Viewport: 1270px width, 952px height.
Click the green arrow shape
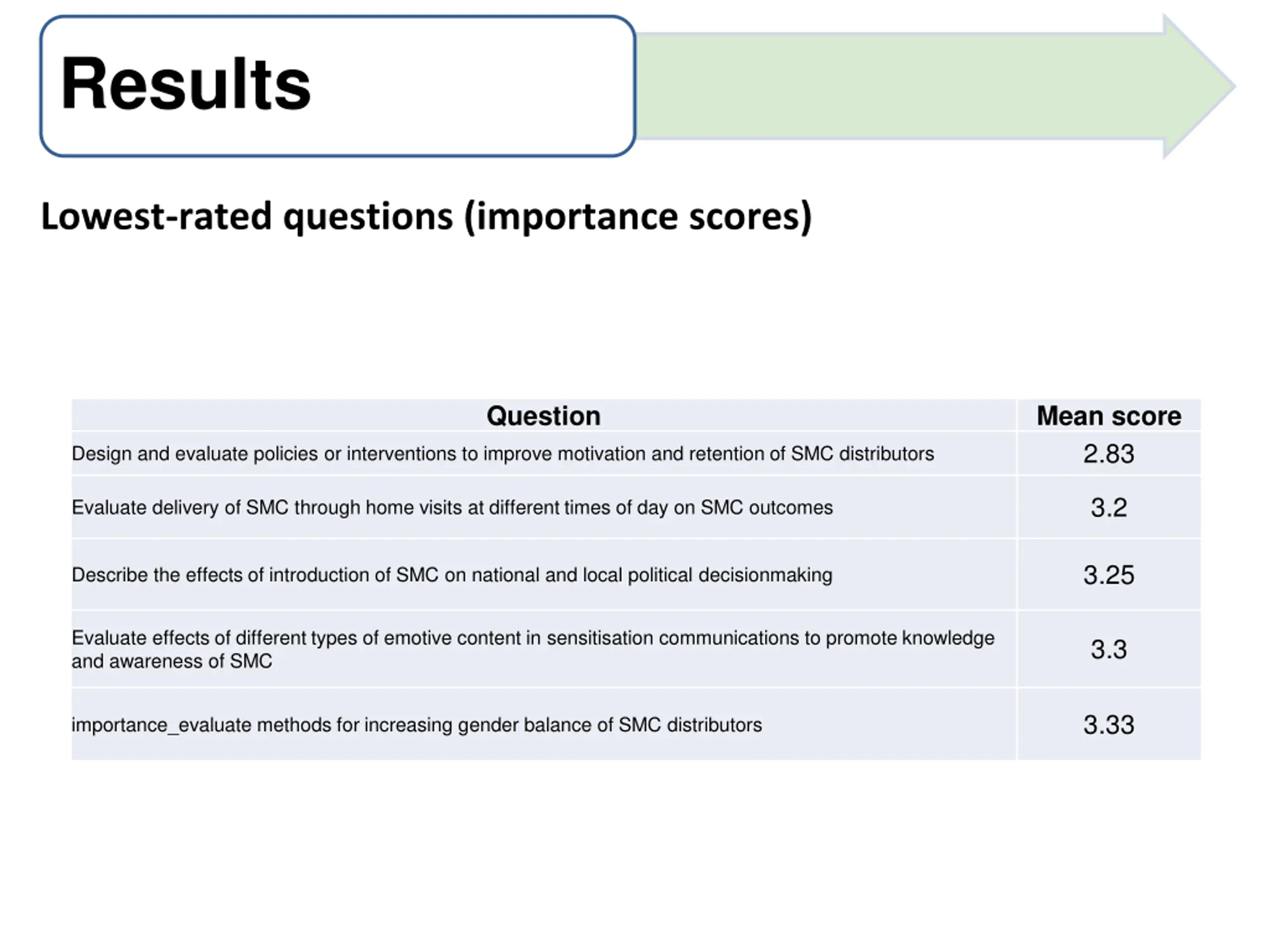click(936, 86)
